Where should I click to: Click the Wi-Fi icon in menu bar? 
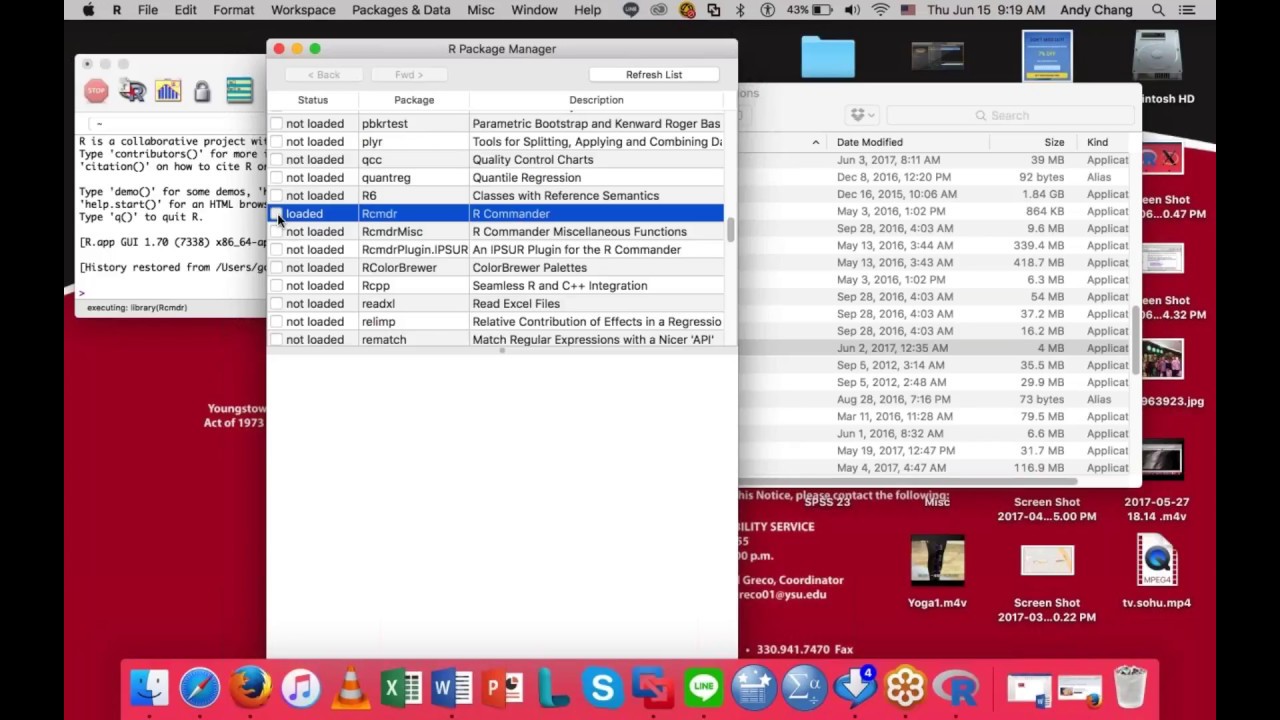[x=880, y=10]
